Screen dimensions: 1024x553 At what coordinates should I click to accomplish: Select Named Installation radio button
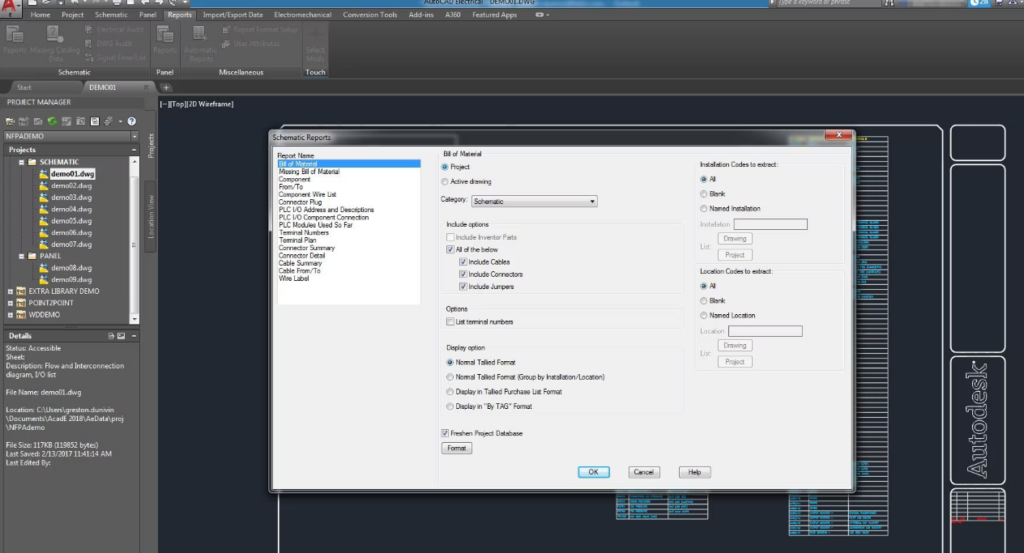pos(704,209)
